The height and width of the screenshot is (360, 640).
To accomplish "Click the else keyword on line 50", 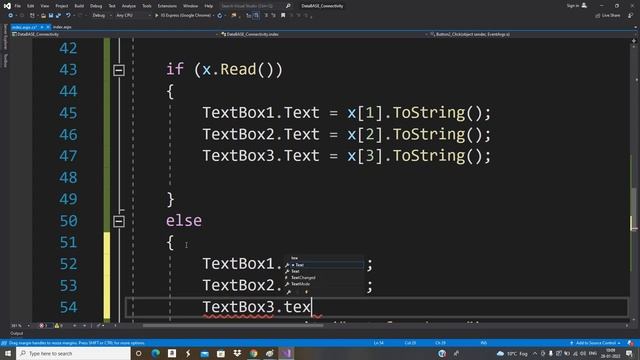I will [184, 221].
